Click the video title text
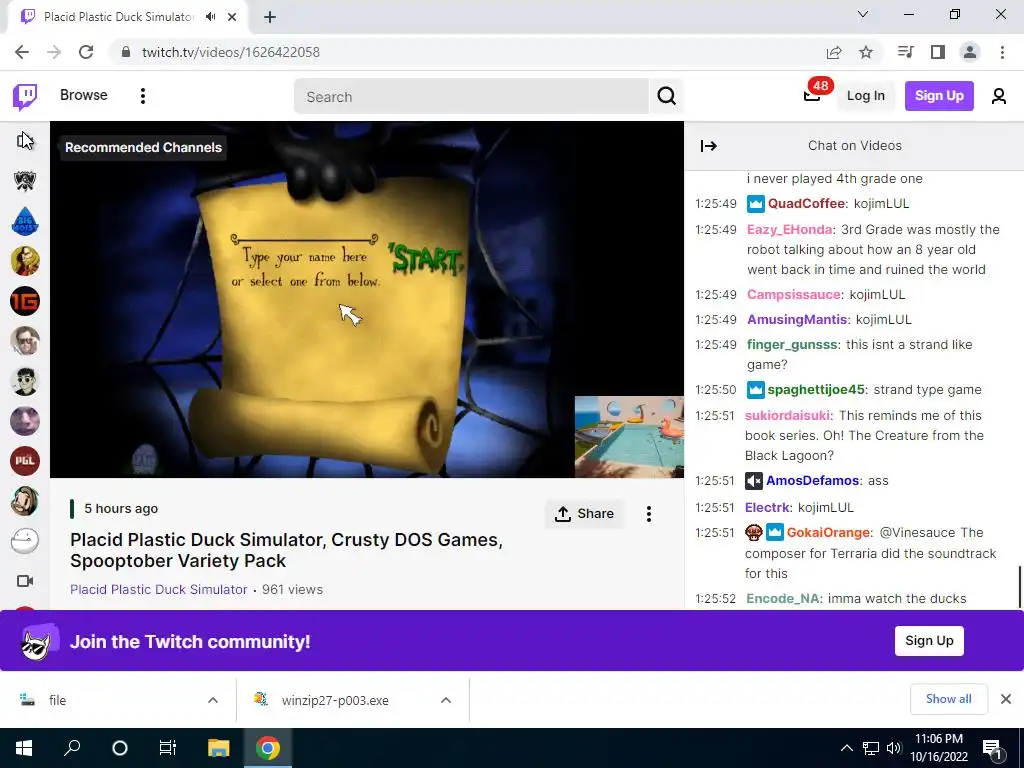1024x768 pixels. 286,550
